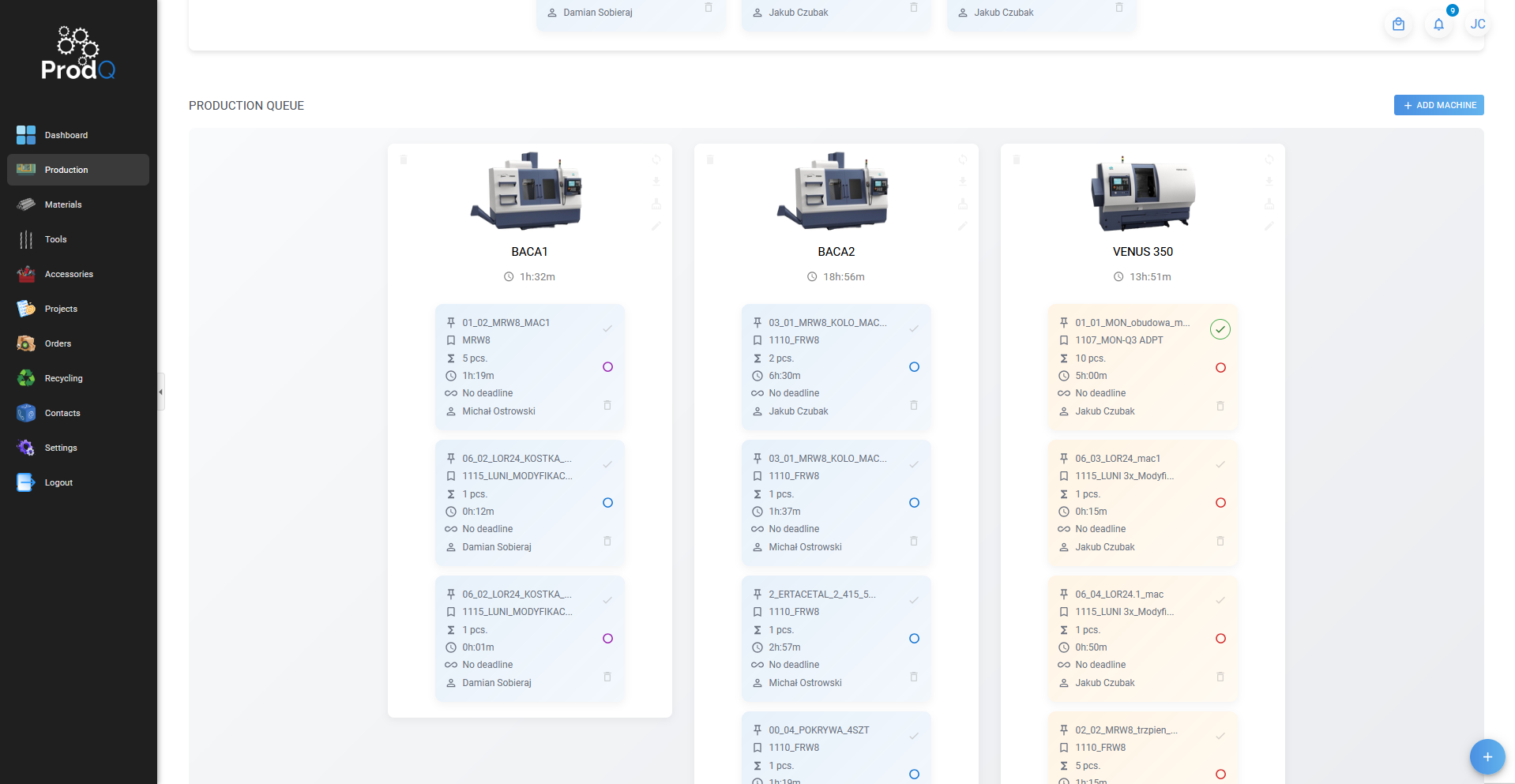Click the shopping bag icon in the top bar

click(1398, 24)
